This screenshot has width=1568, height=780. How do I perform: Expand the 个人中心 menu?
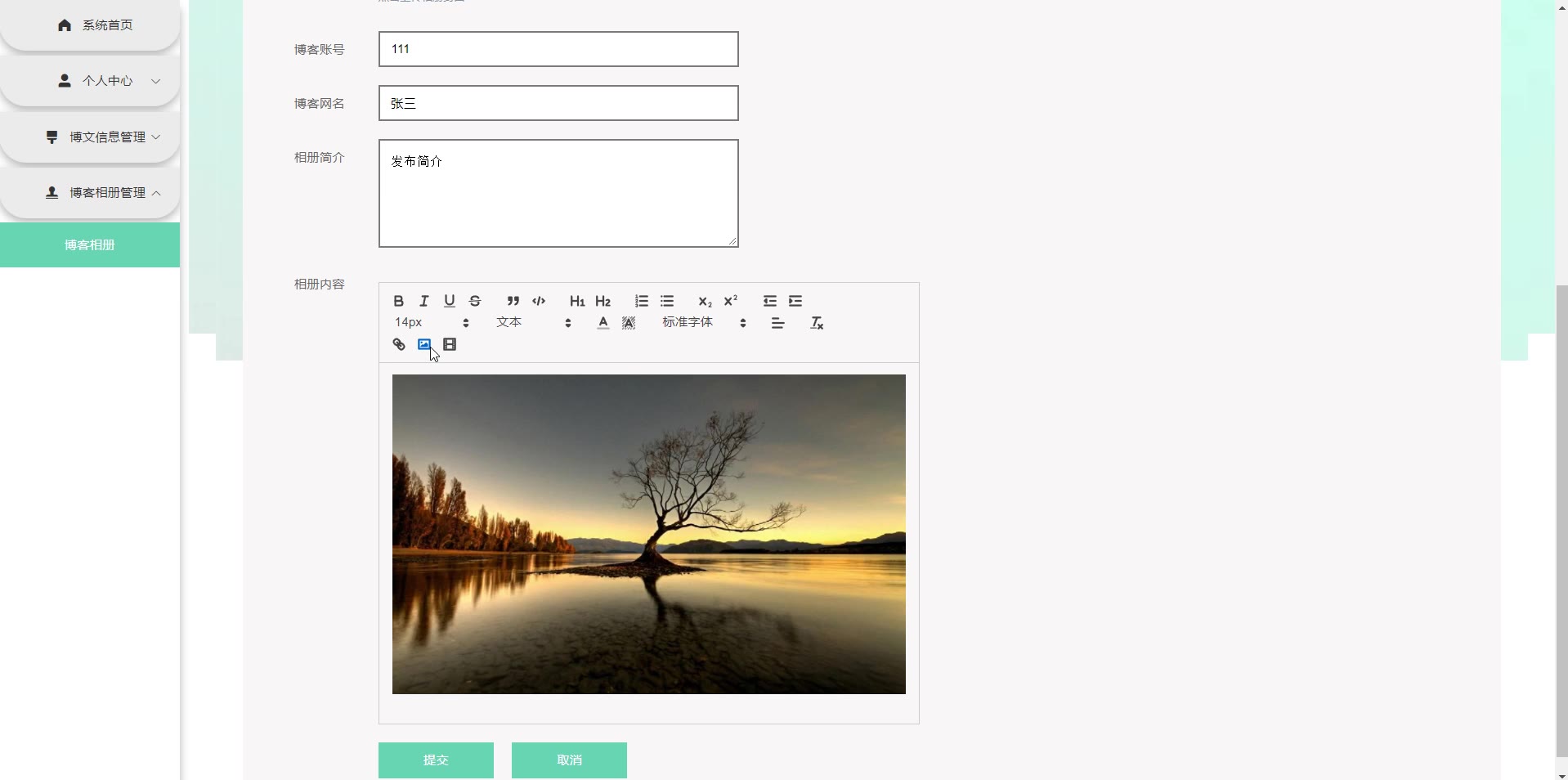pyautogui.click(x=90, y=81)
